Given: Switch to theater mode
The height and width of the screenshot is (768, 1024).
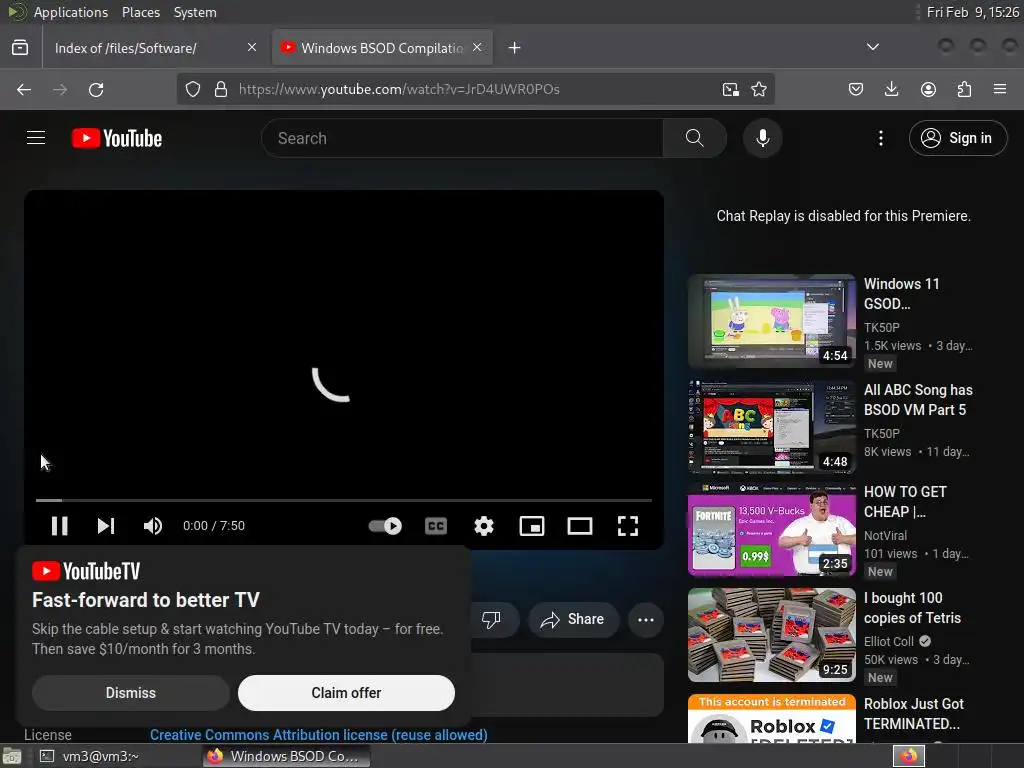Looking at the screenshot, I should coord(580,526).
